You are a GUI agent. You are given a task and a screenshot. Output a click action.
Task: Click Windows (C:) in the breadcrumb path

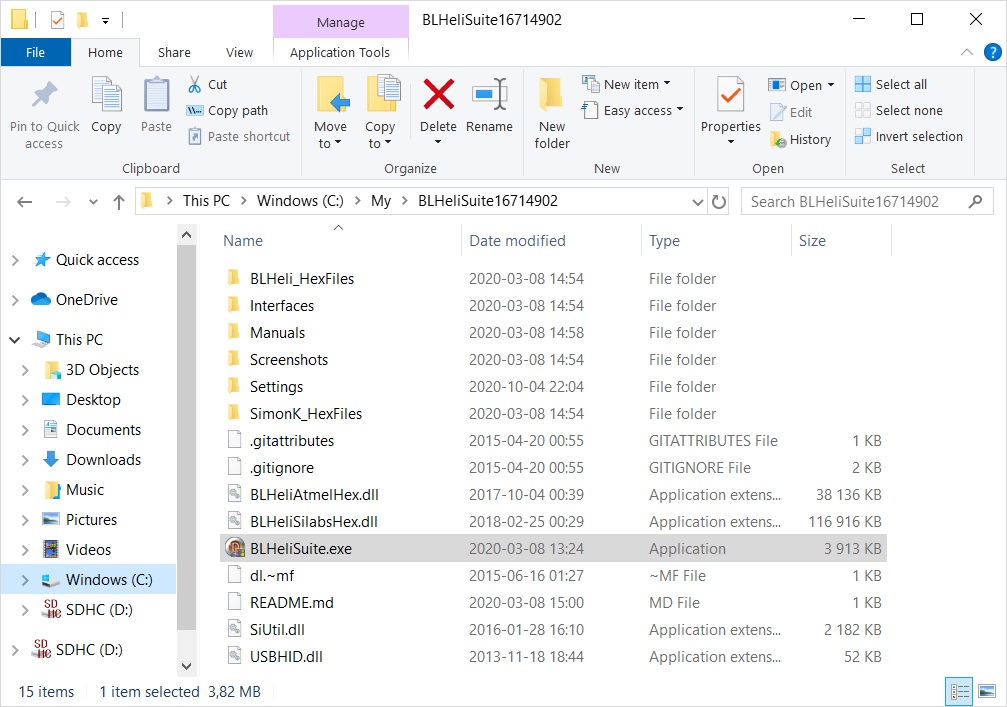point(300,201)
